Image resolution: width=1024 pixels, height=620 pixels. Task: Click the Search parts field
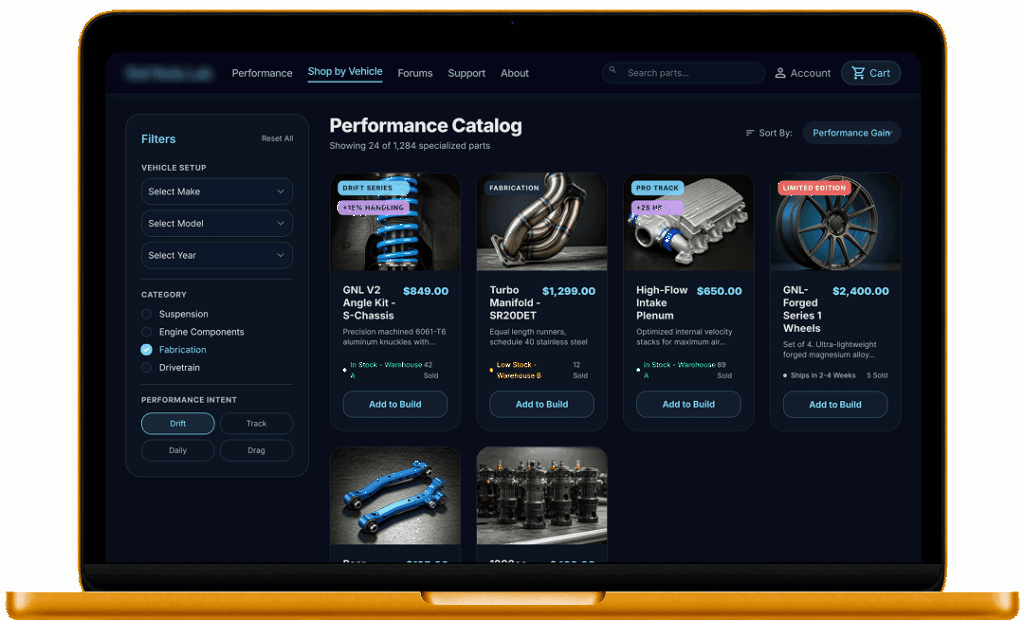683,73
